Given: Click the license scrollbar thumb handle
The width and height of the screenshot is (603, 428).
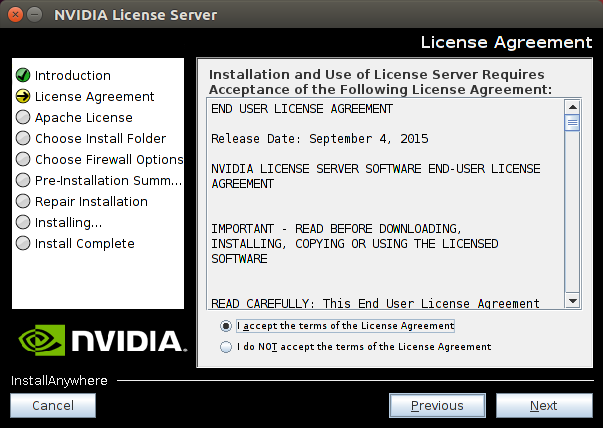Looking at the screenshot, I should (572, 123).
